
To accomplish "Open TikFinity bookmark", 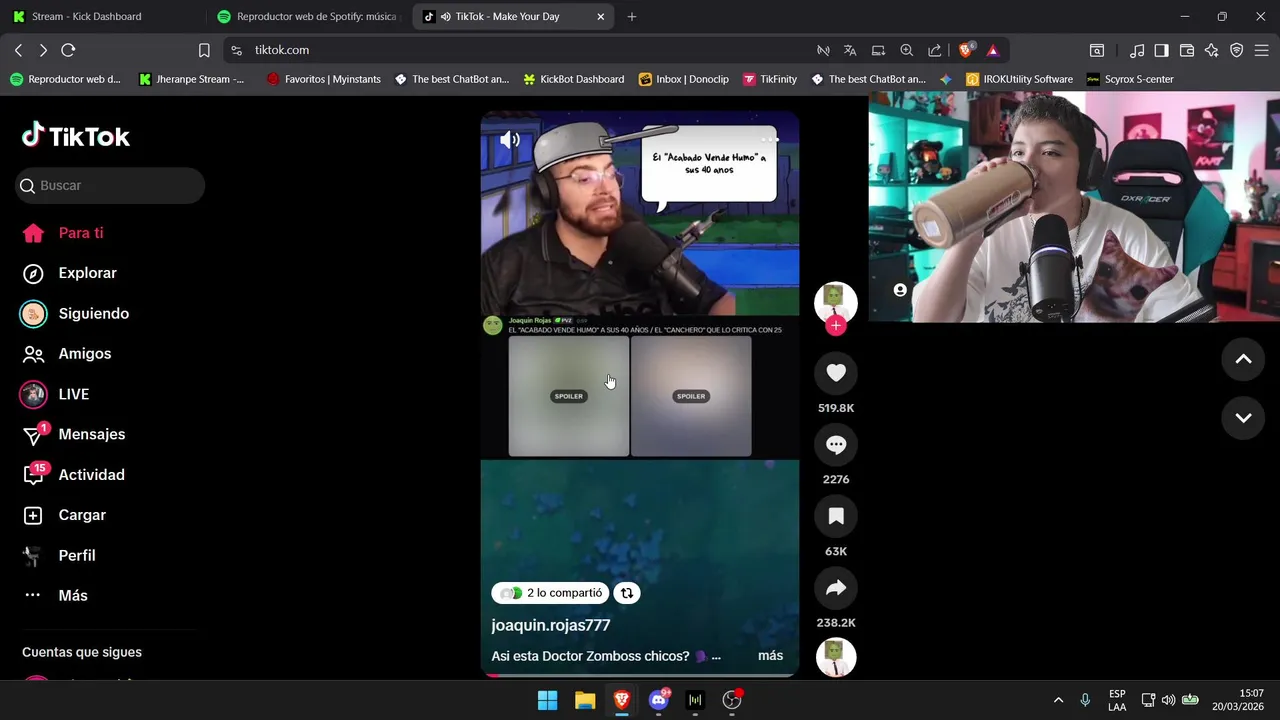I will click(x=770, y=79).
